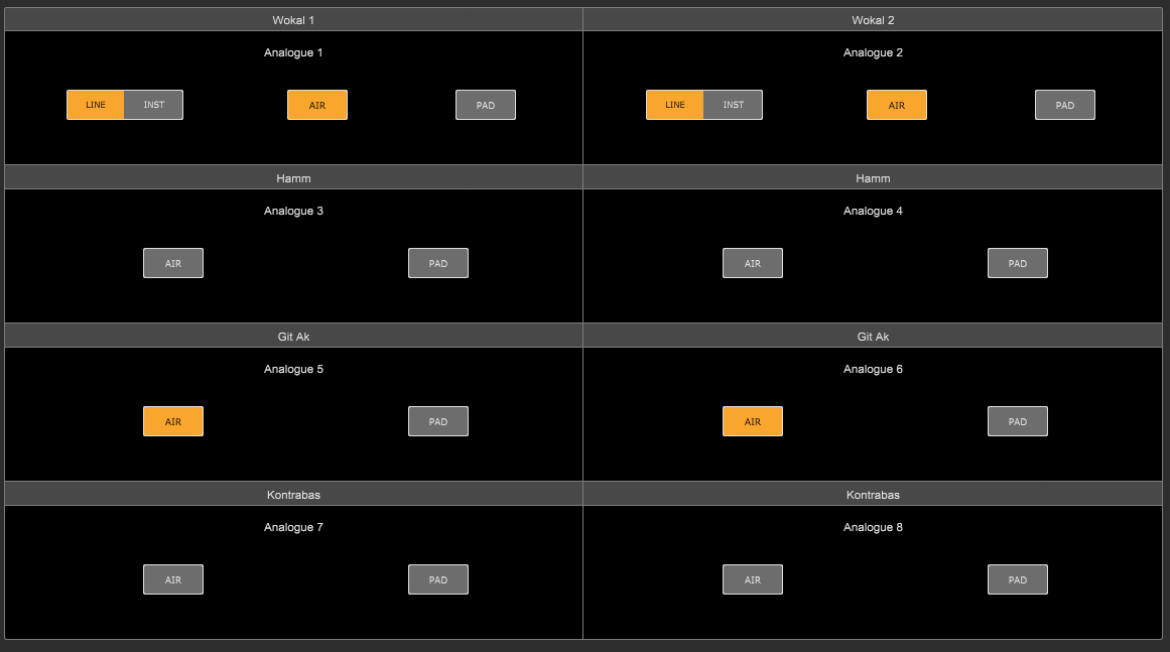Viewport: 1170px width, 652px height.
Task: Turn off AIR on Analogue 6
Action: (x=753, y=421)
